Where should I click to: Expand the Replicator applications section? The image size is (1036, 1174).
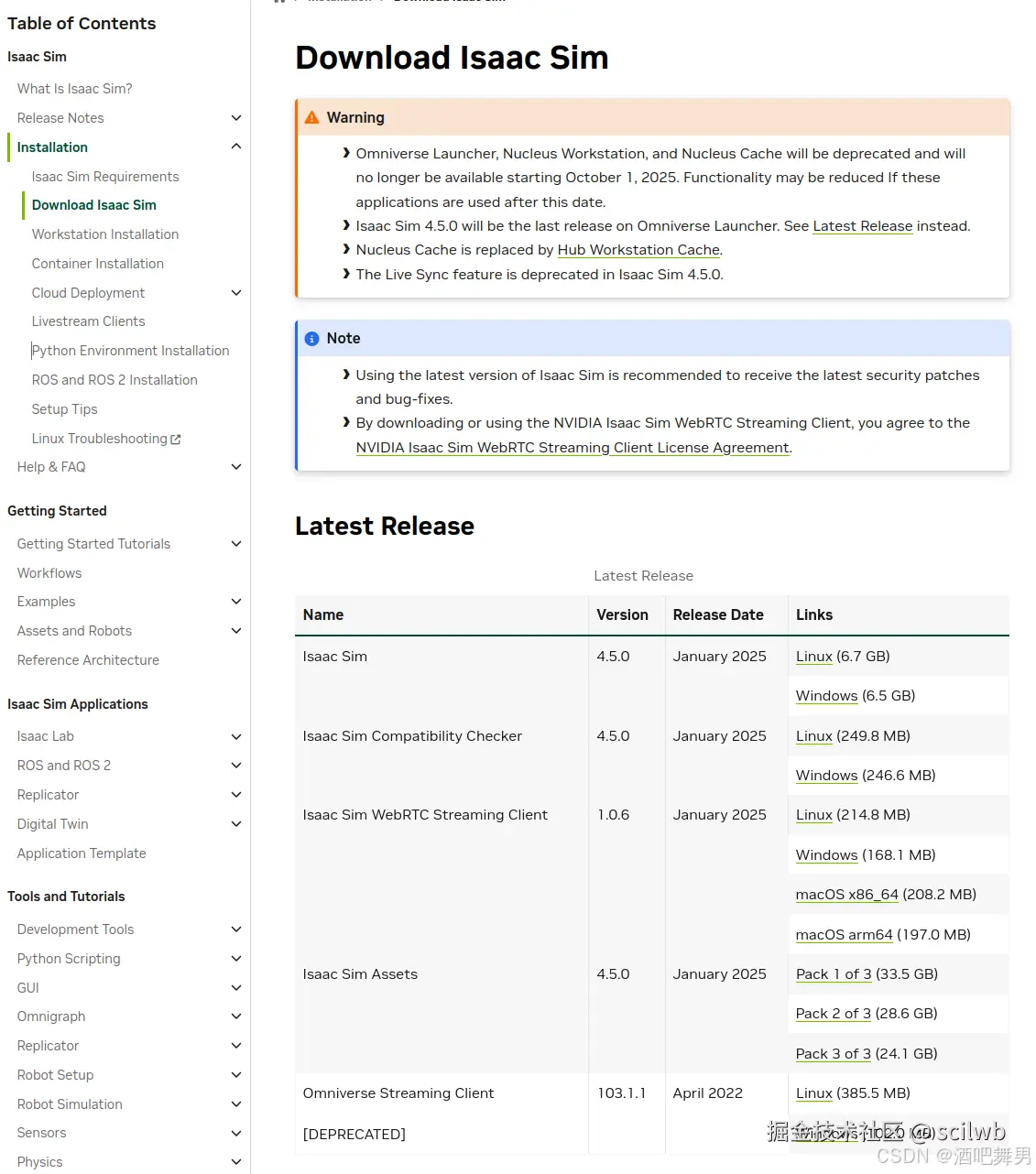236,795
